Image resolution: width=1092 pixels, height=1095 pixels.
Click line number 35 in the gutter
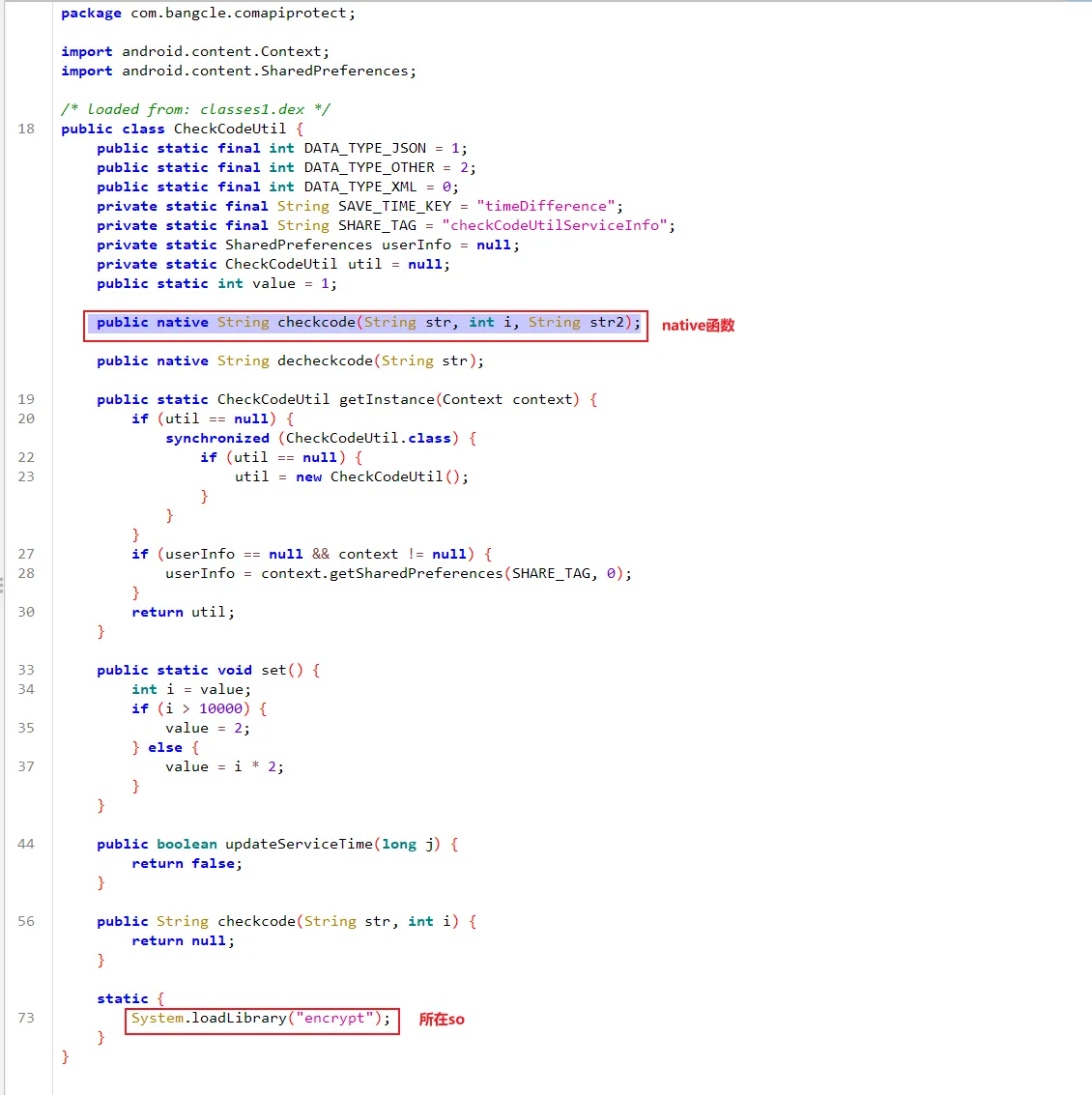coord(26,729)
